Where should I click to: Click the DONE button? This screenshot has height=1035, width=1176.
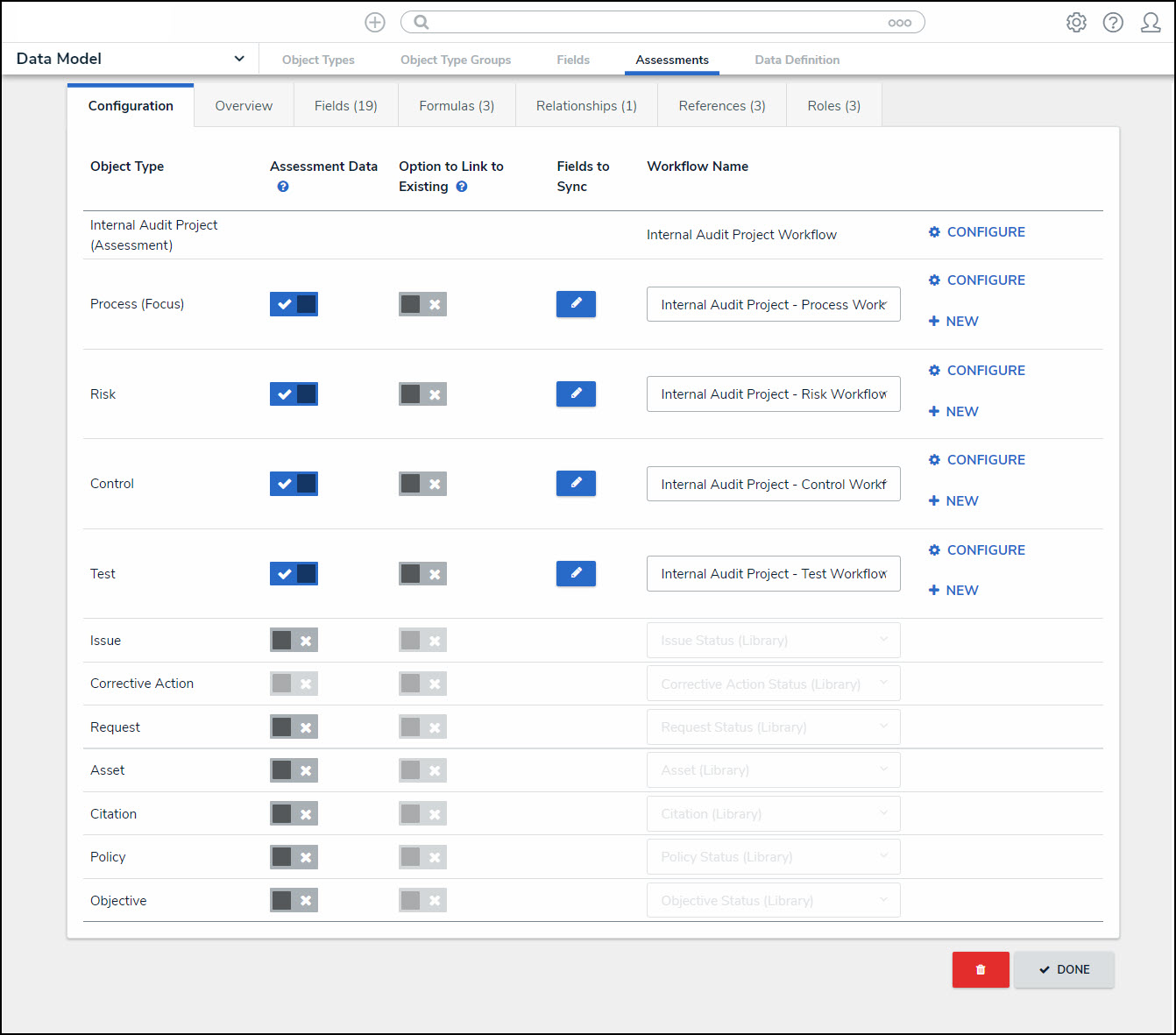tap(1064, 969)
